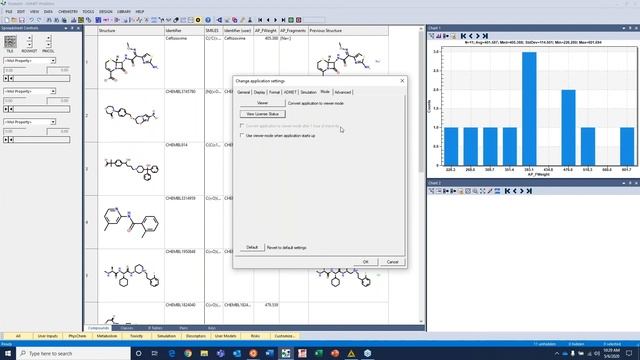
Task: Open File Explorer from the taskbar
Action: coord(204,353)
